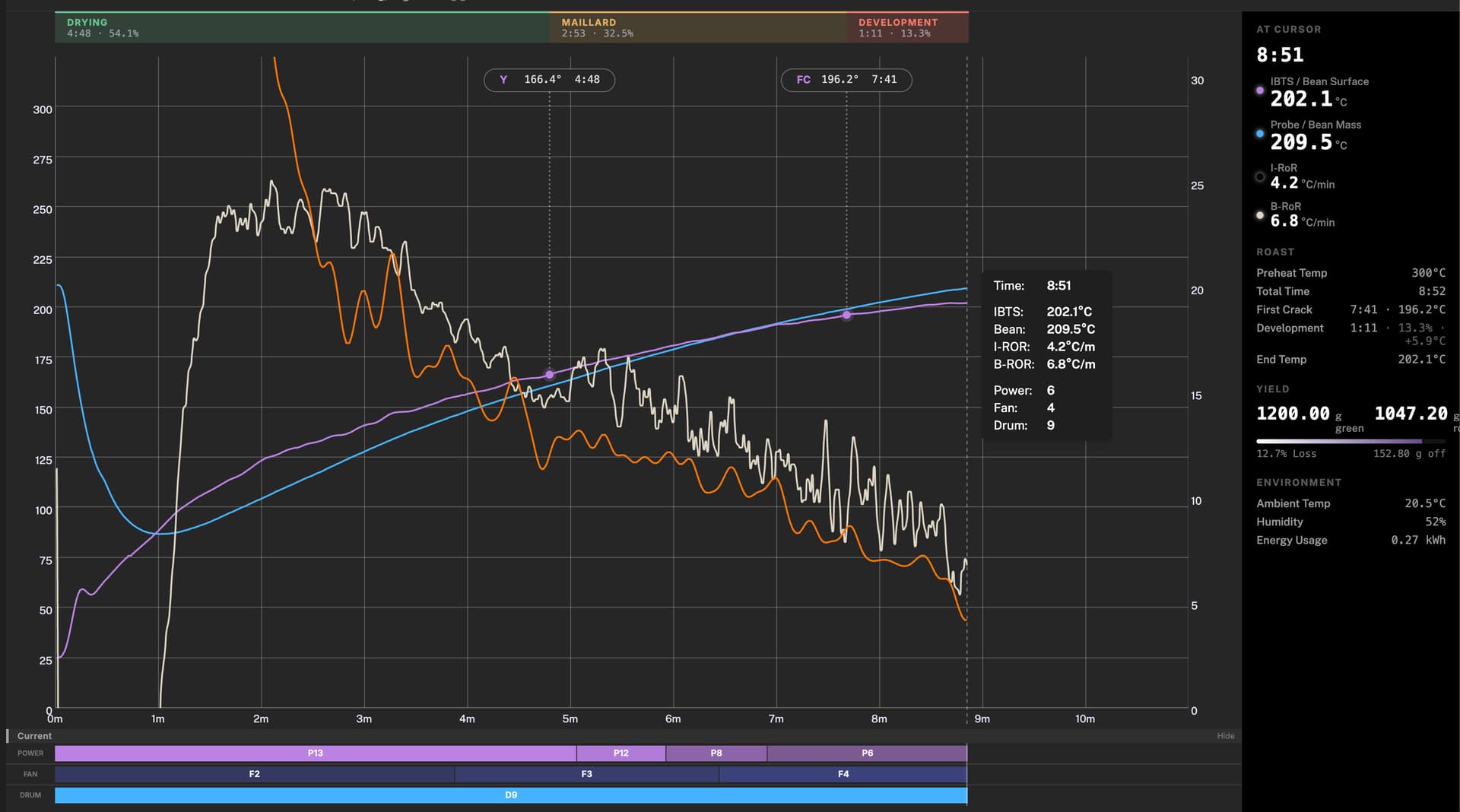
Task: Toggle the I-RoR curve visibility circle
Action: point(1260,177)
